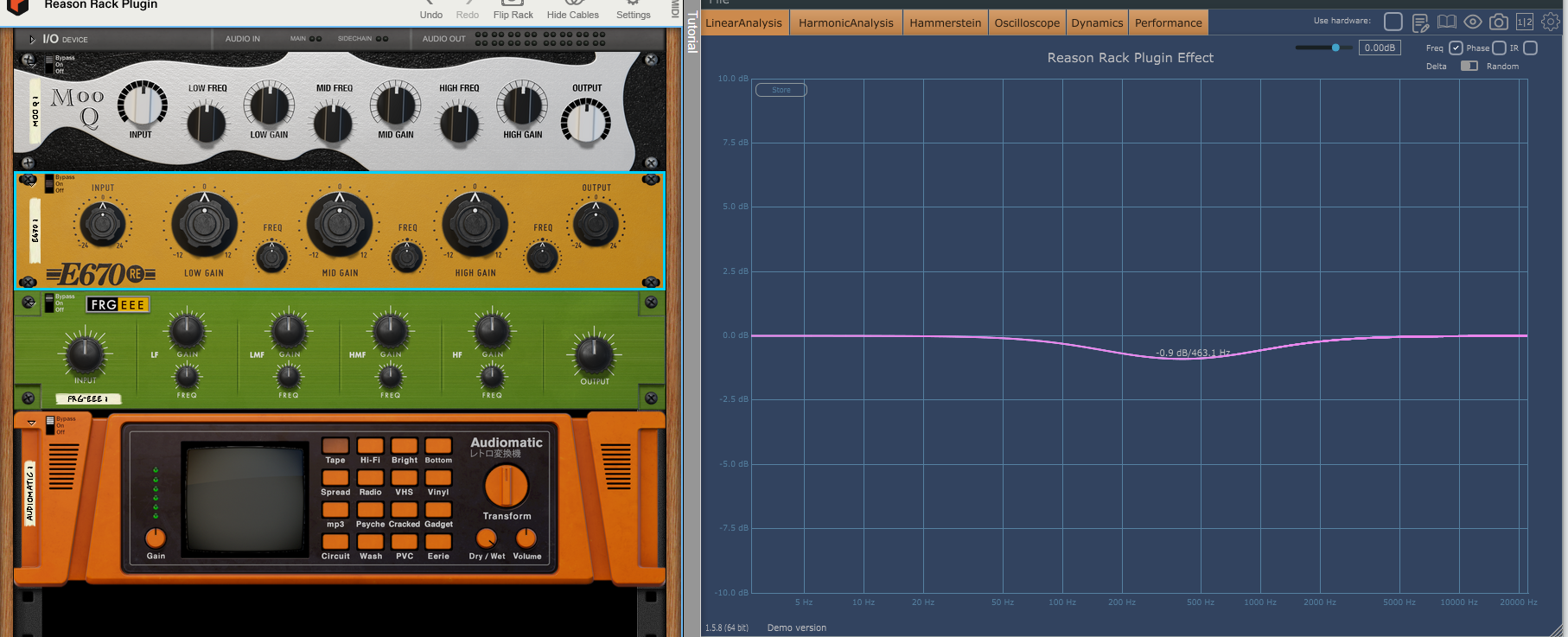Enable the IR checkbox

(1530, 48)
